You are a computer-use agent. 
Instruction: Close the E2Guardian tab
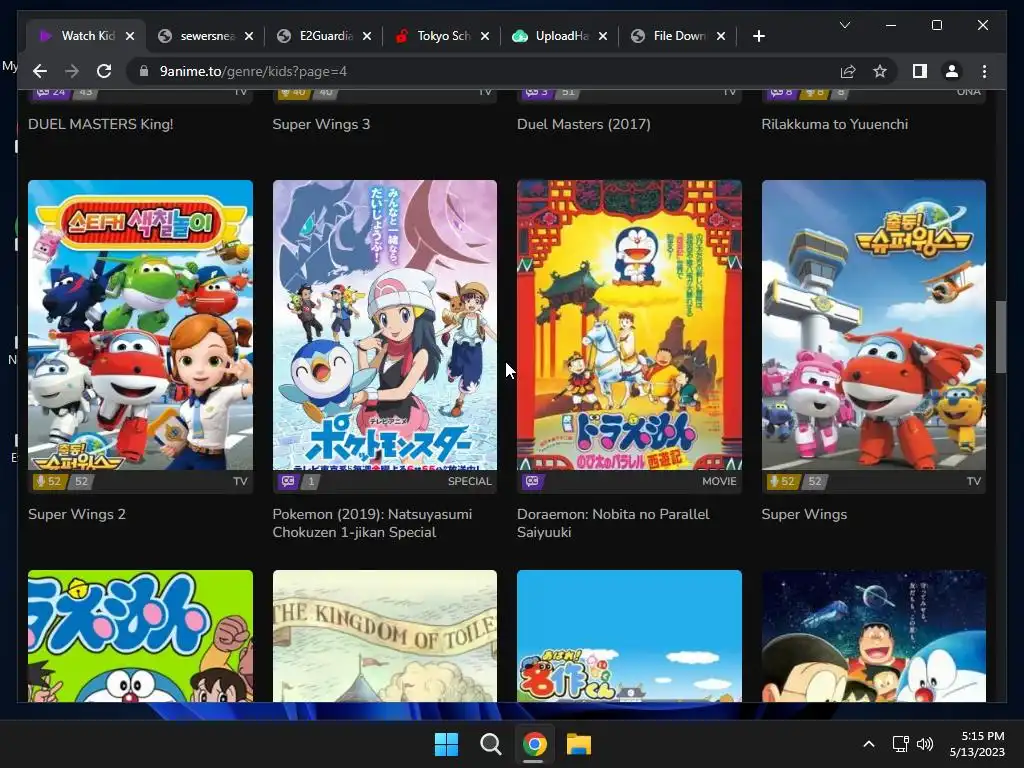click(367, 36)
